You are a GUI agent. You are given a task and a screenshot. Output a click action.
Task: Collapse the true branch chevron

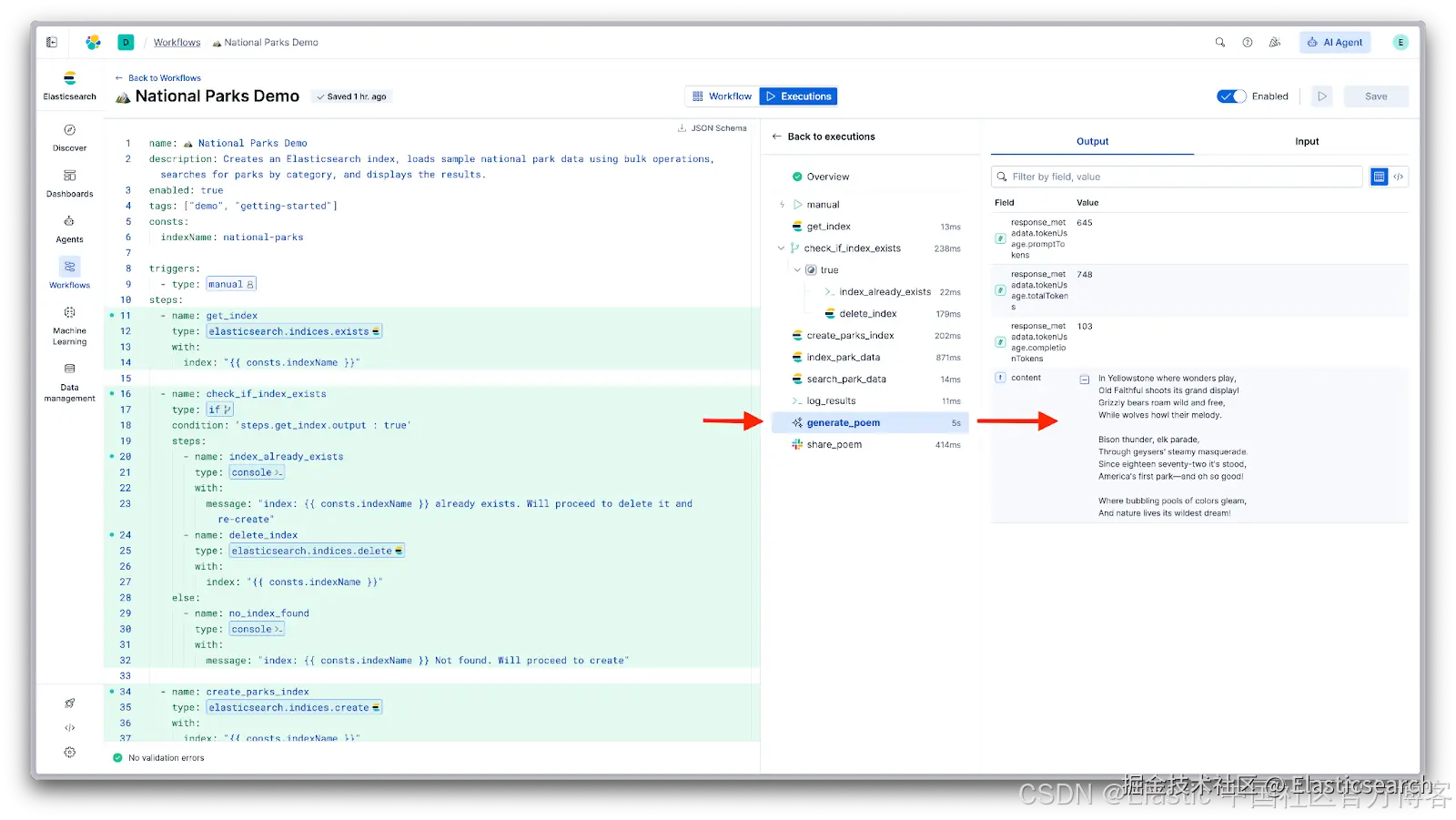click(797, 270)
